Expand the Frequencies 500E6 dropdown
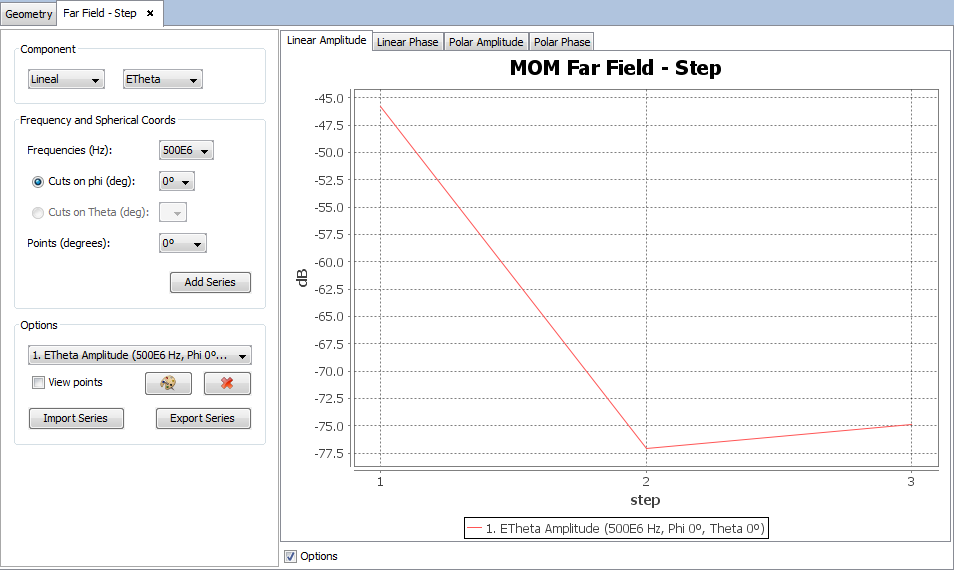 coord(187,151)
